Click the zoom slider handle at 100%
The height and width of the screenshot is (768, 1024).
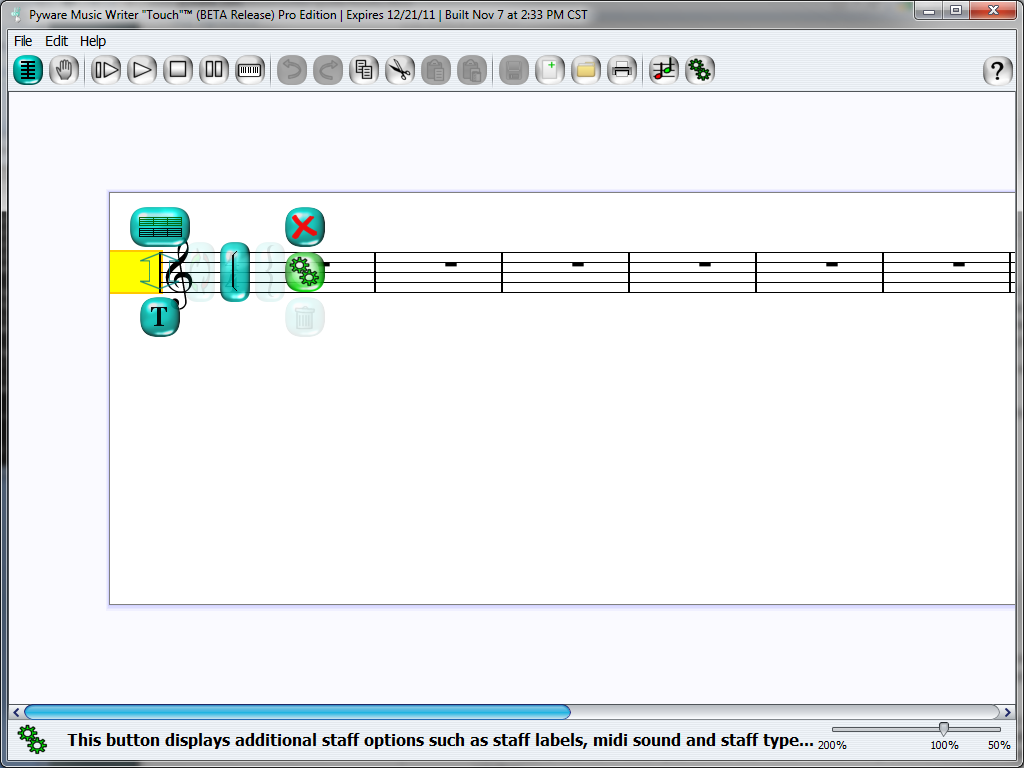tap(943, 729)
